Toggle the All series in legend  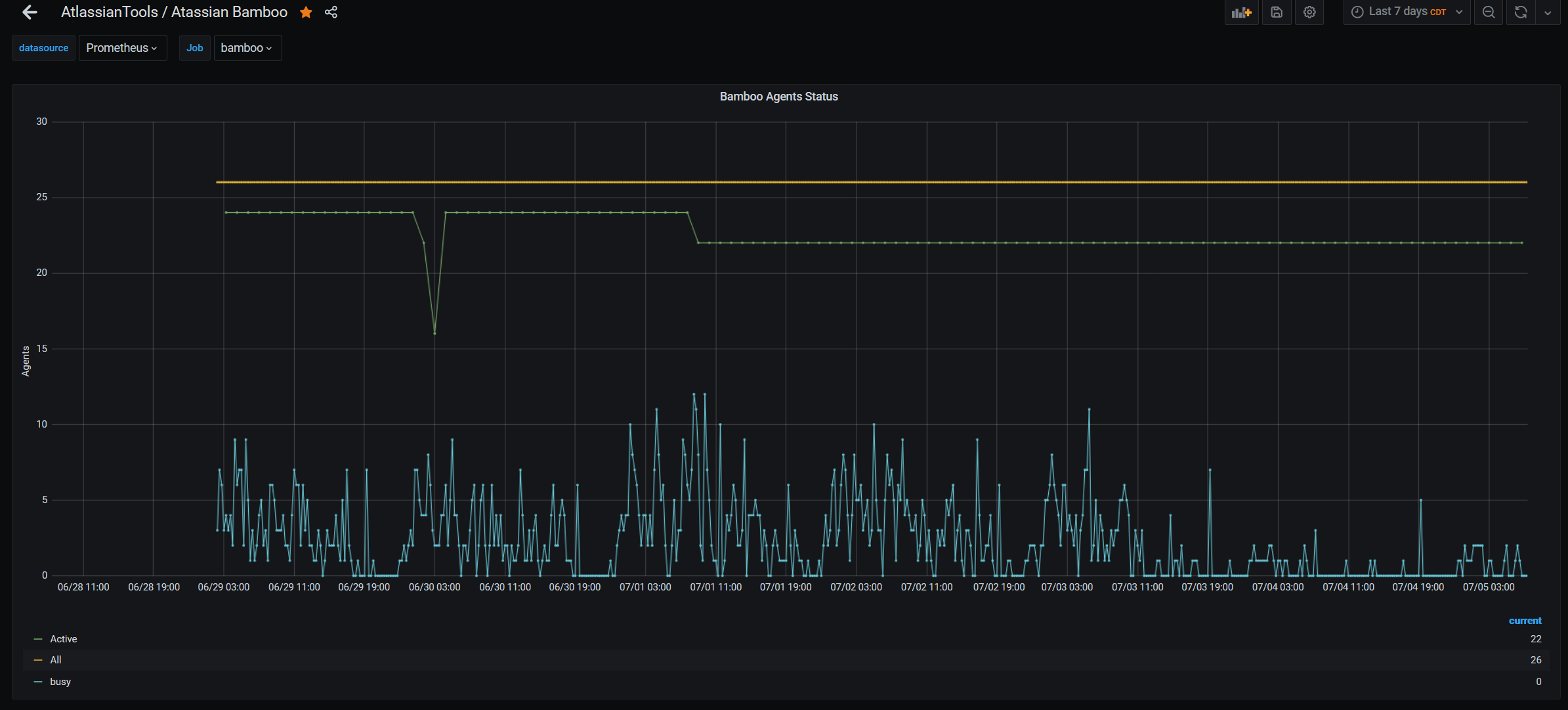click(56, 660)
